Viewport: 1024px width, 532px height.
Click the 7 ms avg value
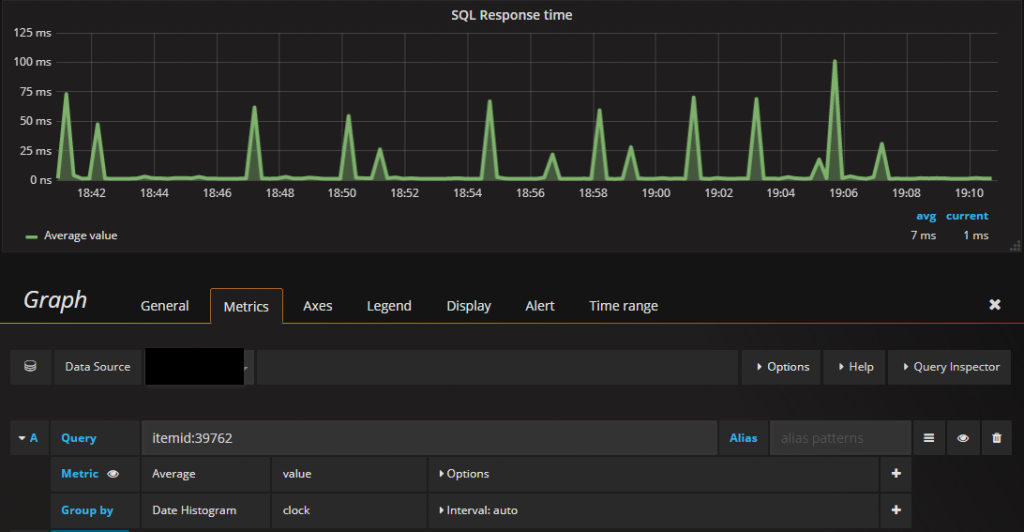coord(923,236)
